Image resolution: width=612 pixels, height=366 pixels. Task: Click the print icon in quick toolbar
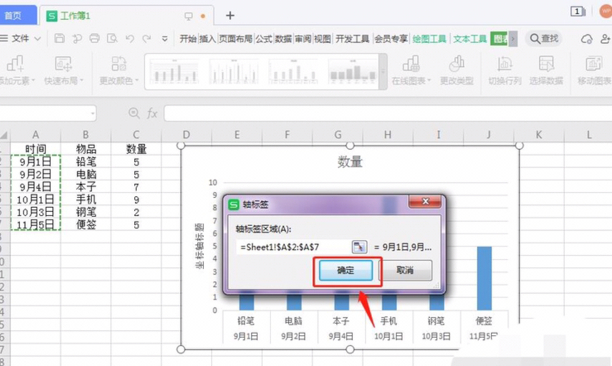click(x=94, y=38)
